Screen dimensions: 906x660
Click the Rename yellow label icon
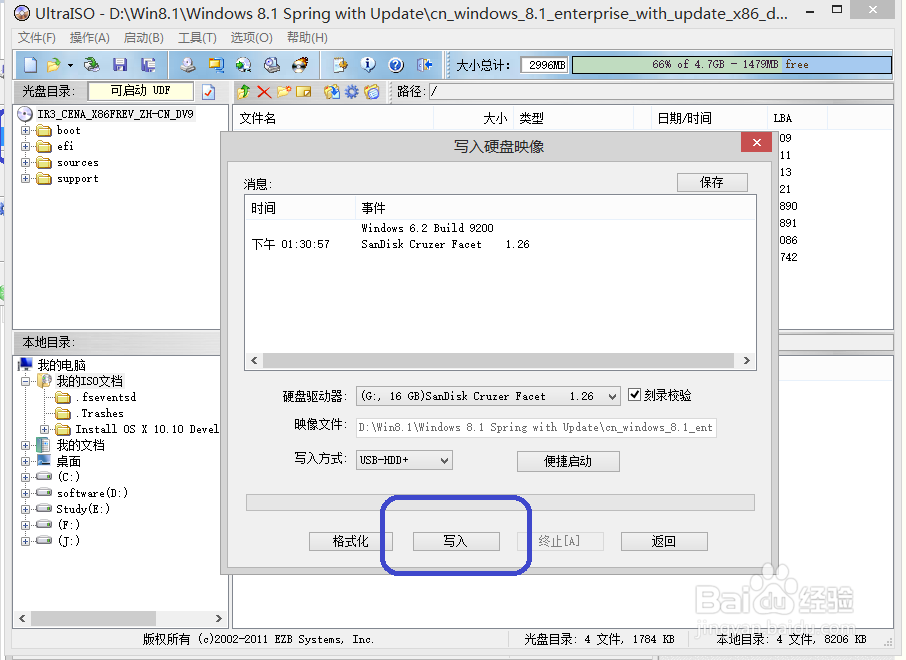tap(303, 91)
